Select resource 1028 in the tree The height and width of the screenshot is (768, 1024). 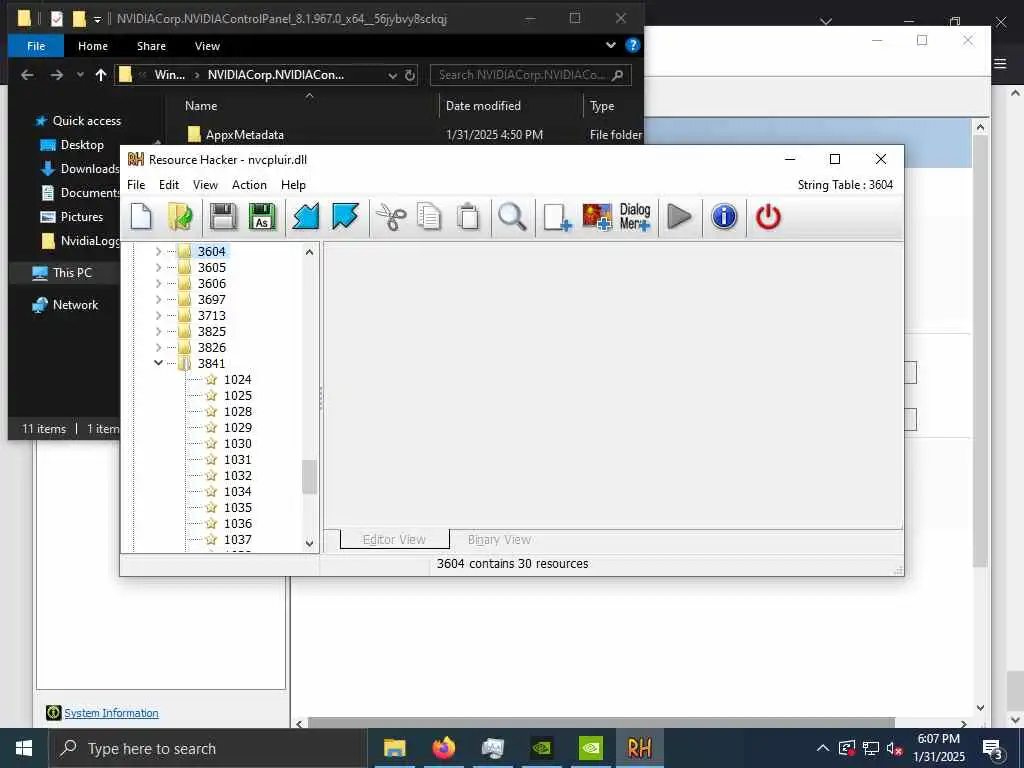[237, 411]
